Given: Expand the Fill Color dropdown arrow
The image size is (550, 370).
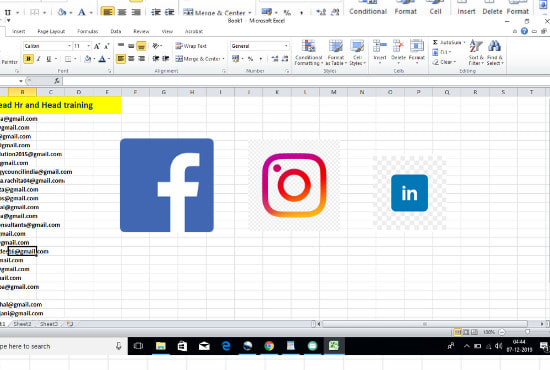Looking at the screenshot, I should 94,59.
